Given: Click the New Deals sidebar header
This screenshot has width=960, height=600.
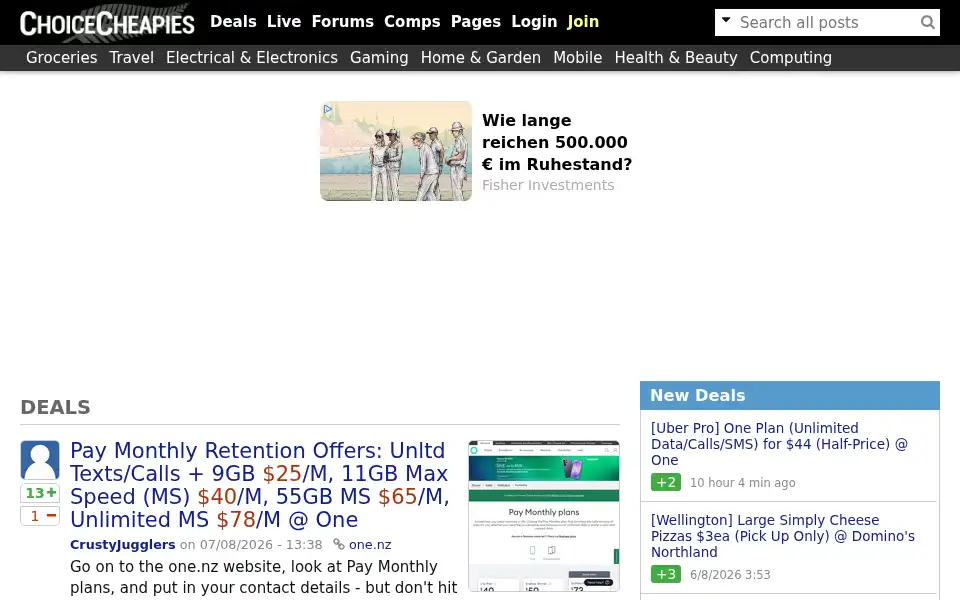Looking at the screenshot, I should (790, 396).
